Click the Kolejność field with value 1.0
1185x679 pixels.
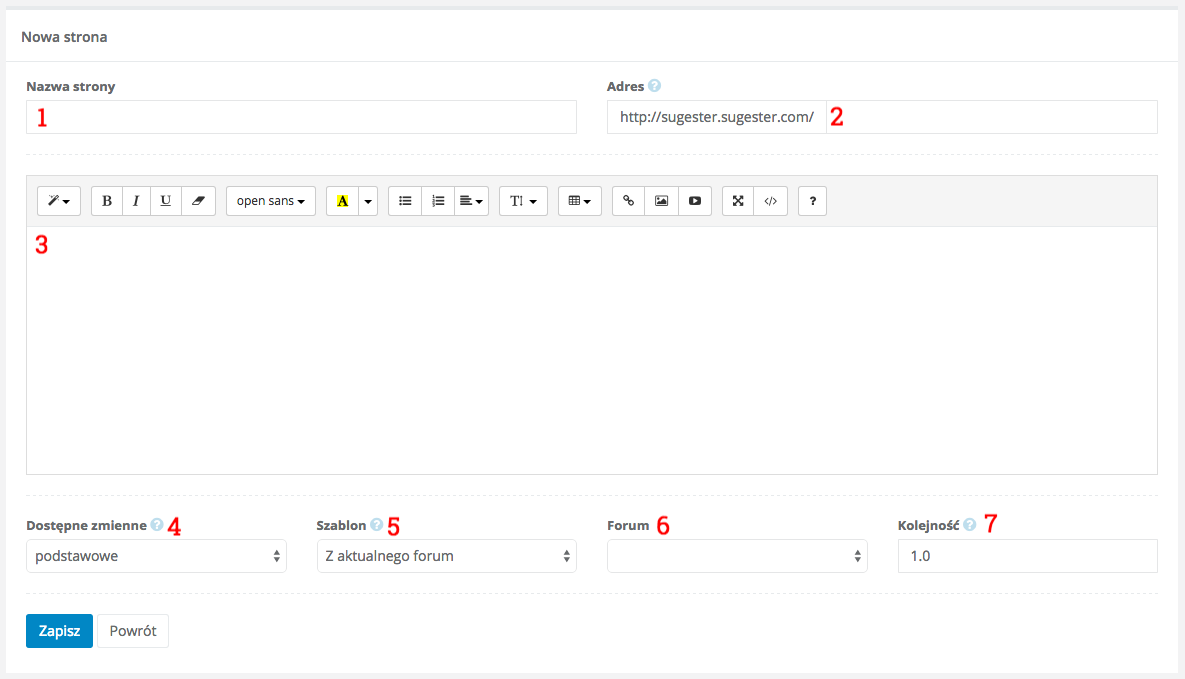pos(1028,556)
